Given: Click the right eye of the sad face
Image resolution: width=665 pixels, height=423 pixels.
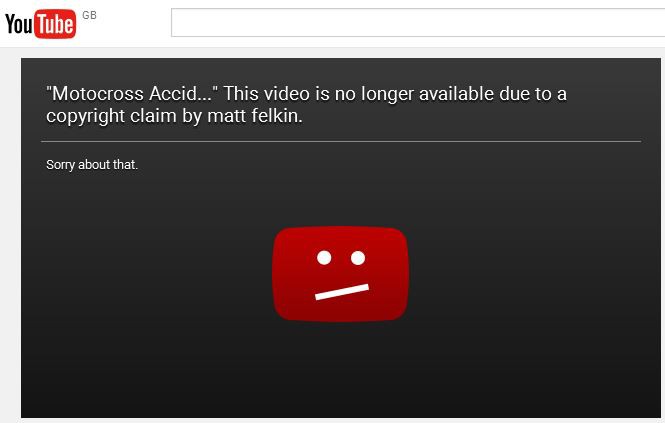Looking at the screenshot, I should pos(358,258).
